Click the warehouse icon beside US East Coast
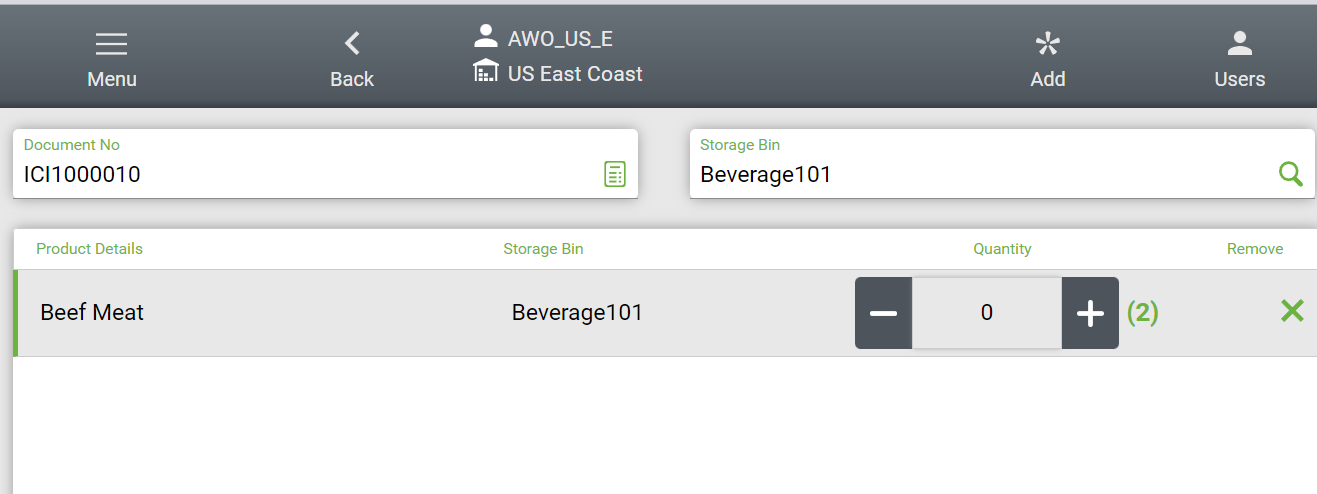Screen dimensions: 1317x494 (x=486, y=71)
